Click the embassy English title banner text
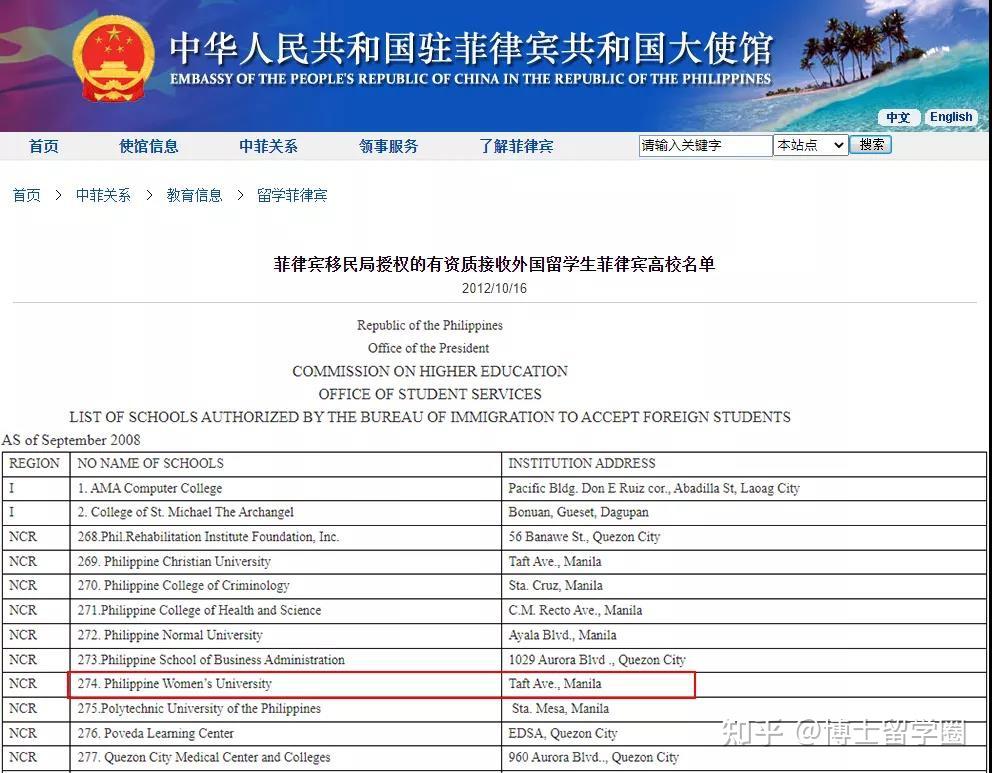The width and height of the screenshot is (992, 773). pyautogui.click(x=471, y=79)
